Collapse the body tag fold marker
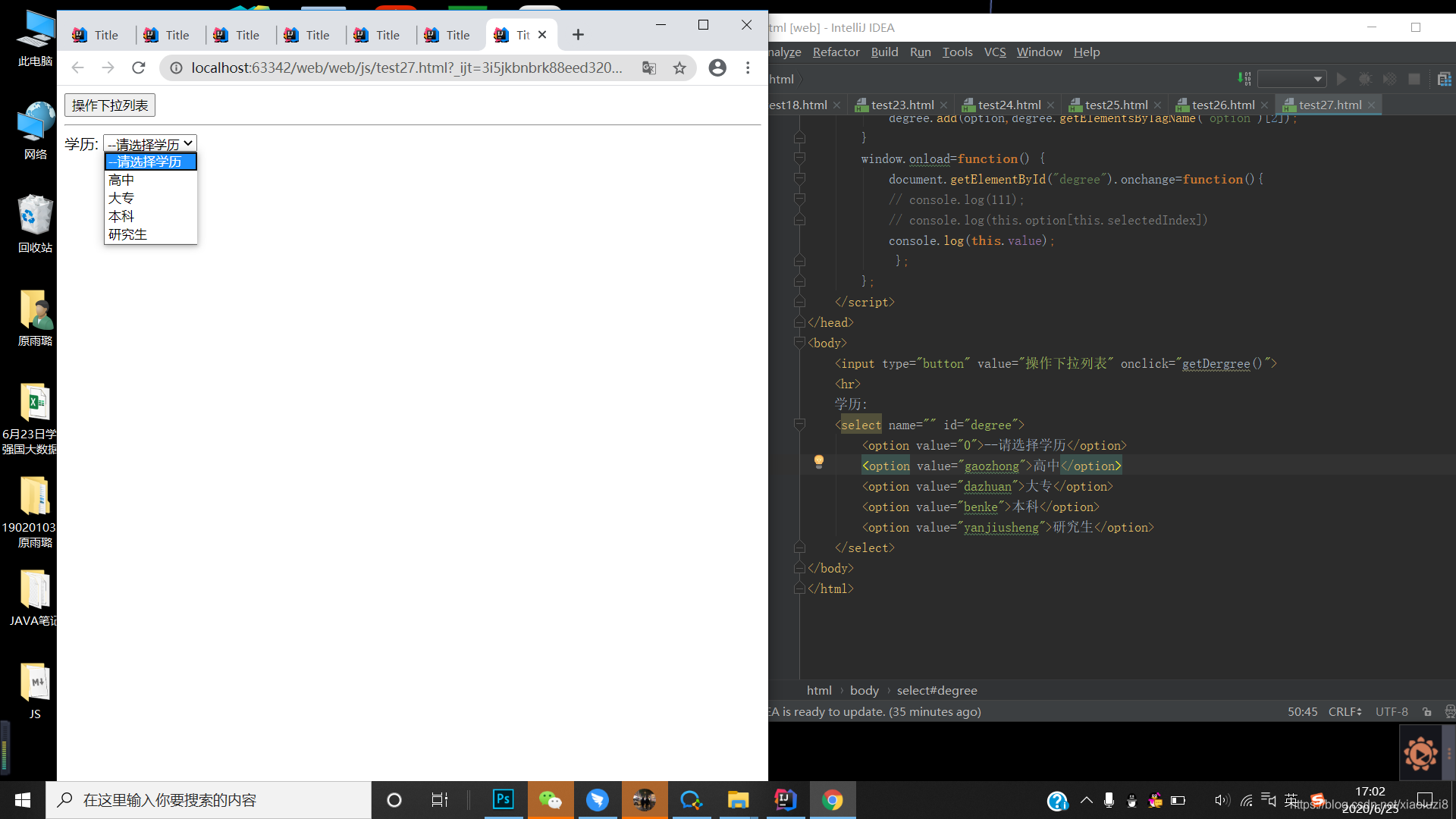This screenshot has height=819, width=1456. point(799,343)
